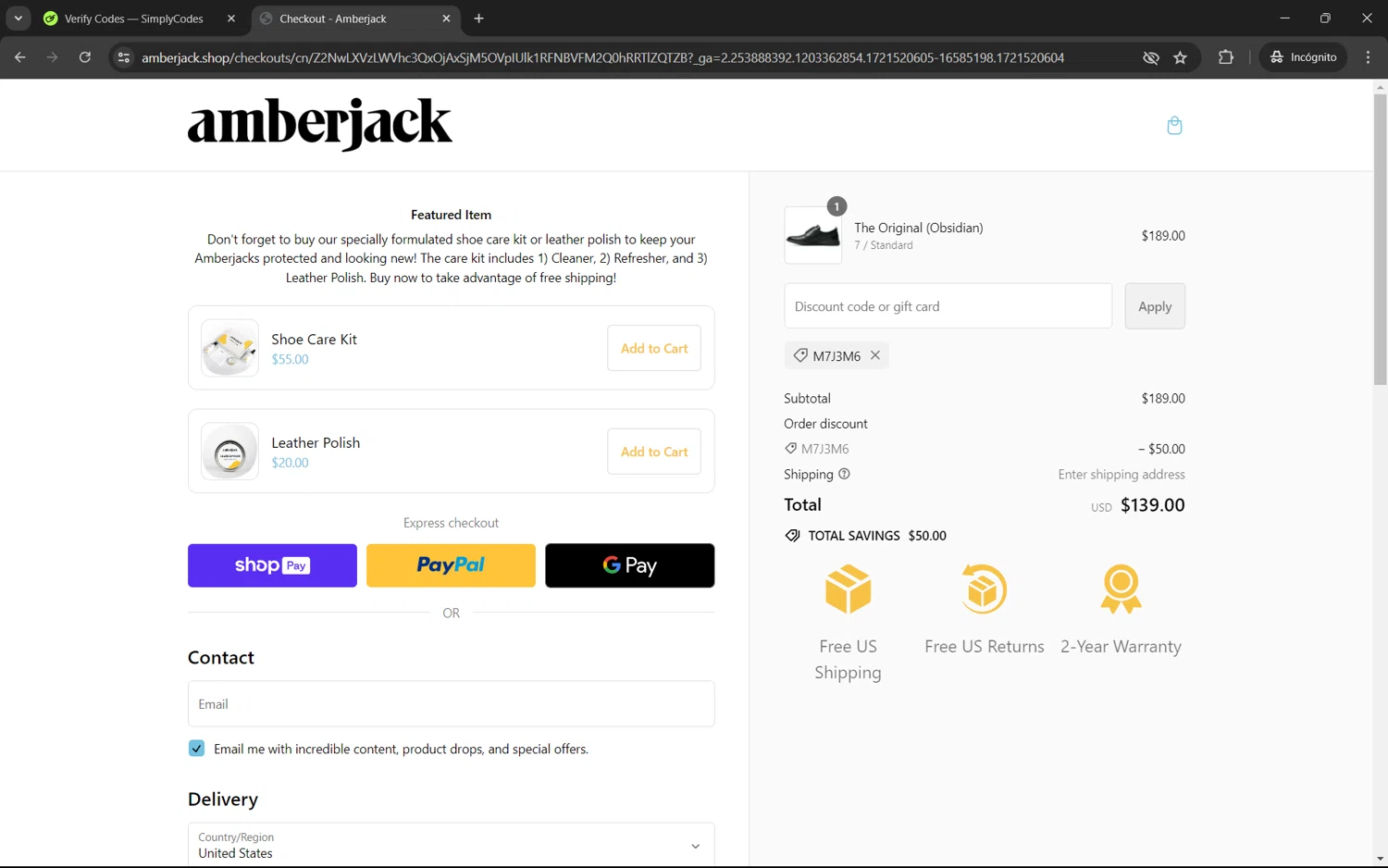Screen dimensions: 1388x868
Task: Open Chrome three-dot menu
Action: [1368, 57]
